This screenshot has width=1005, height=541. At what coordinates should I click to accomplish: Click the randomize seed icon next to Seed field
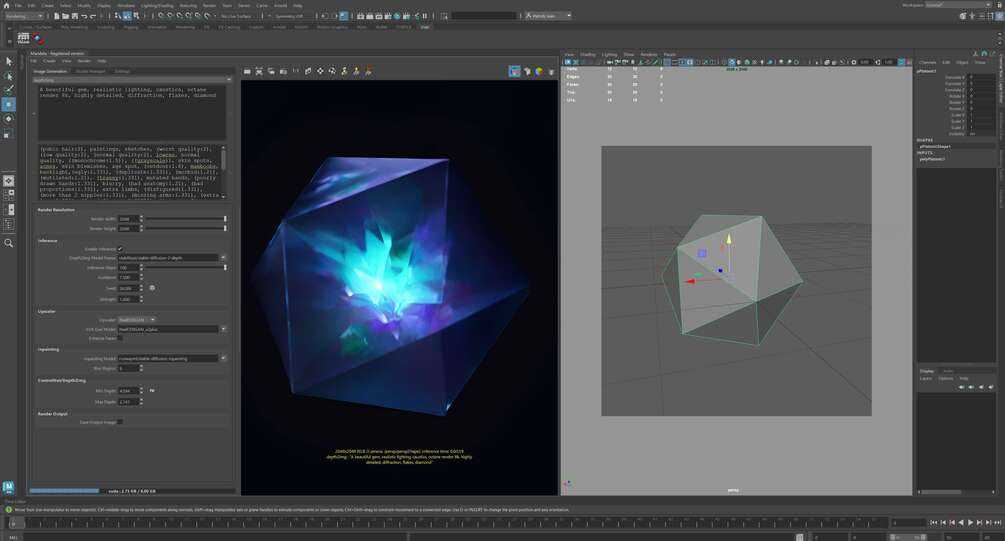coord(152,288)
